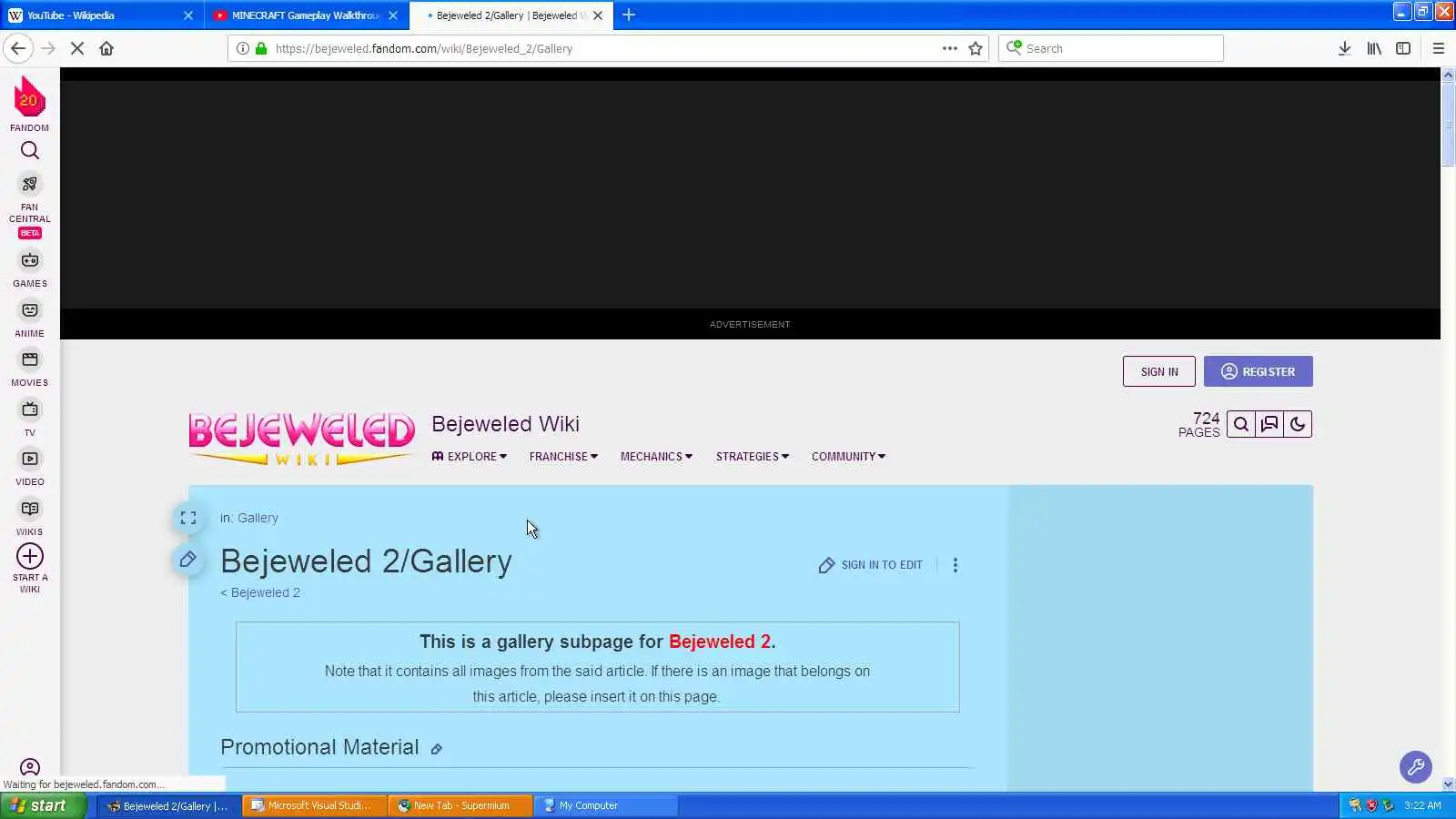1456x819 pixels.
Task: Click the Bejeweled Wiki logo image
Action: (x=301, y=440)
